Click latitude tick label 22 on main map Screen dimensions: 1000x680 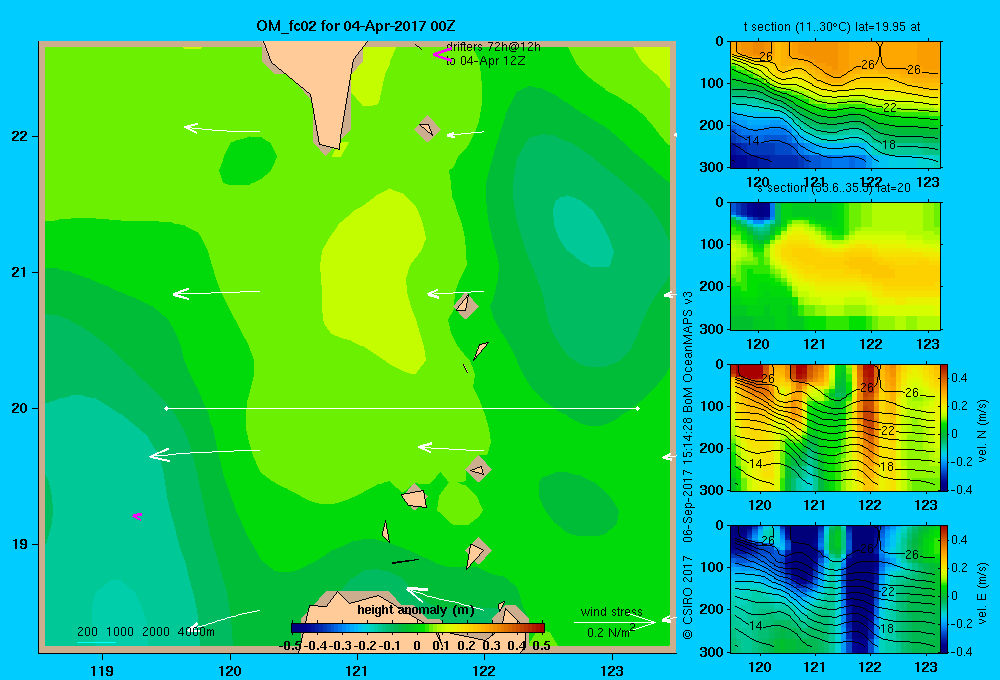coord(20,136)
